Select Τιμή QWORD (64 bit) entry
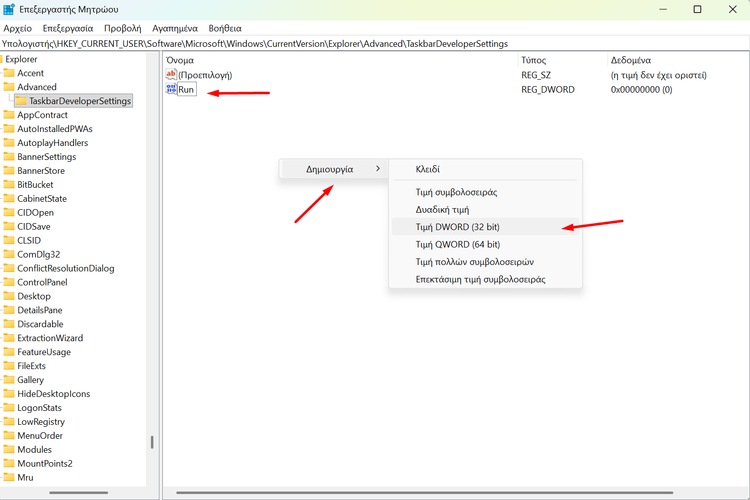This screenshot has width=750, height=500. click(458, 244)
